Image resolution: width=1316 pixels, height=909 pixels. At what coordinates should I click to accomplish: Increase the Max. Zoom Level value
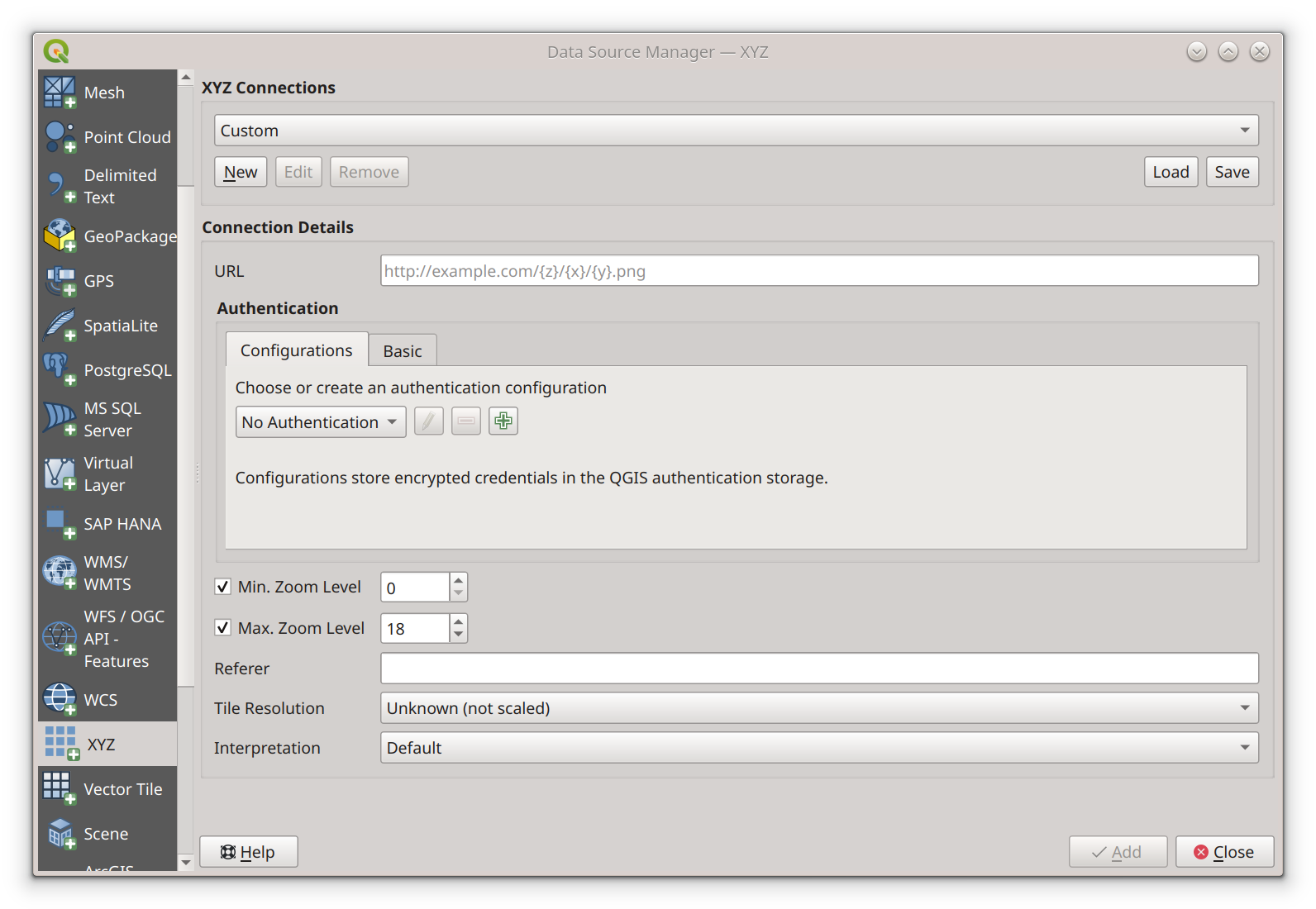tap(459, 621)
